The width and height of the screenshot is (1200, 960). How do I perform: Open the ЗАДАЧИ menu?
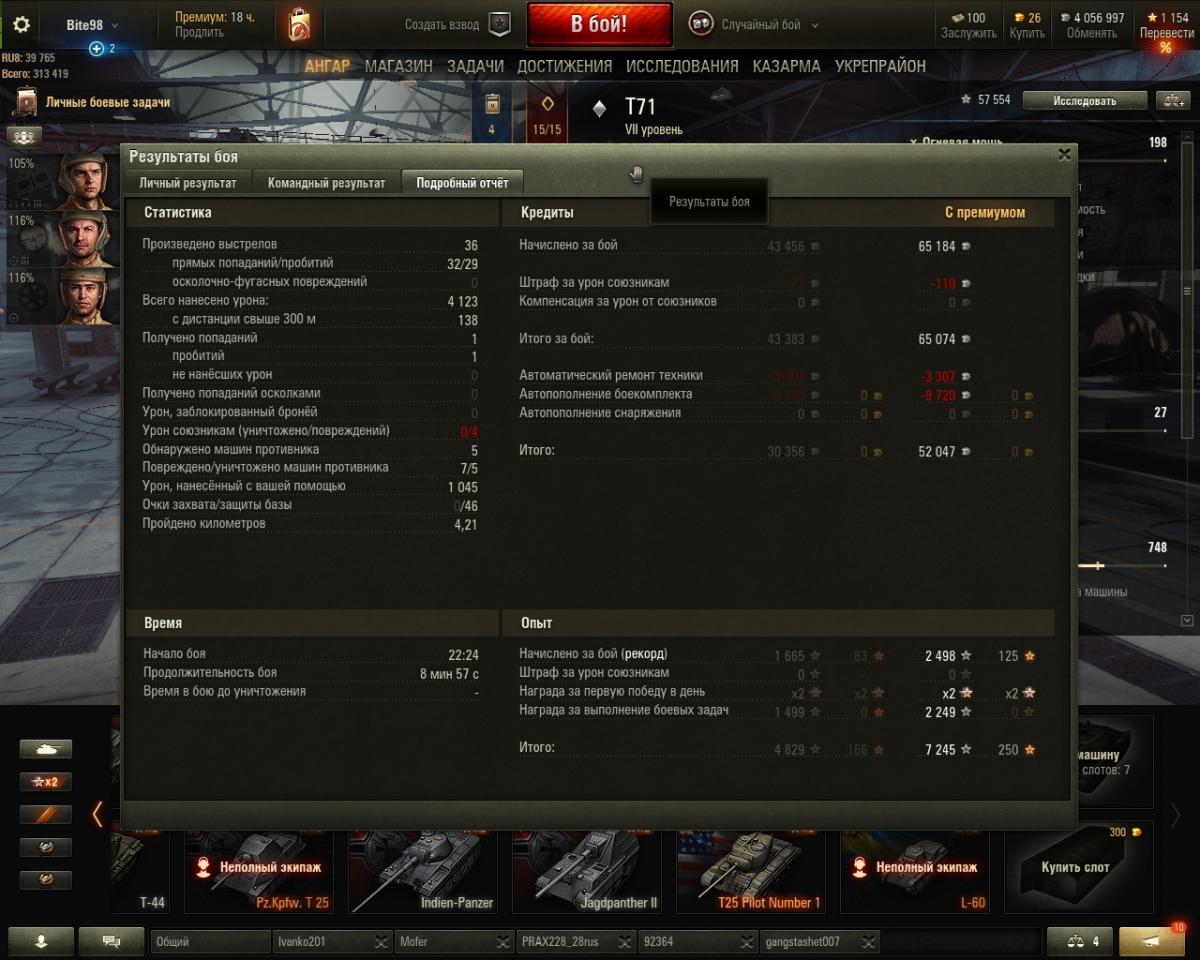pos(475,66)
